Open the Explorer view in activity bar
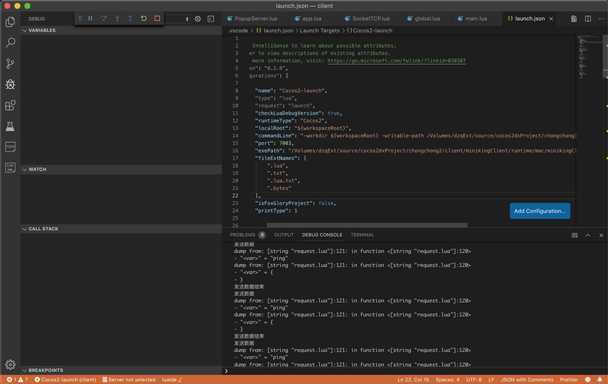The width and height of the screenshot is (608, 384). tap(10, 22)
